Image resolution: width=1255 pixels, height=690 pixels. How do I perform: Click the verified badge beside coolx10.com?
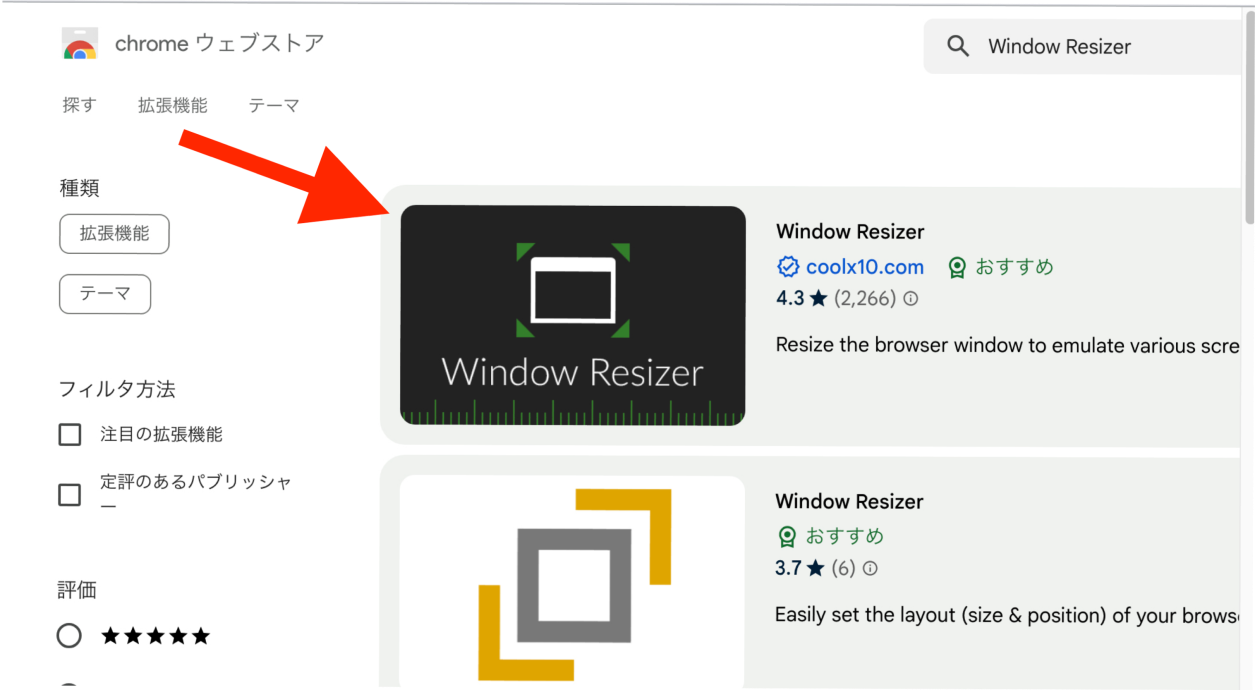(788, 267)
